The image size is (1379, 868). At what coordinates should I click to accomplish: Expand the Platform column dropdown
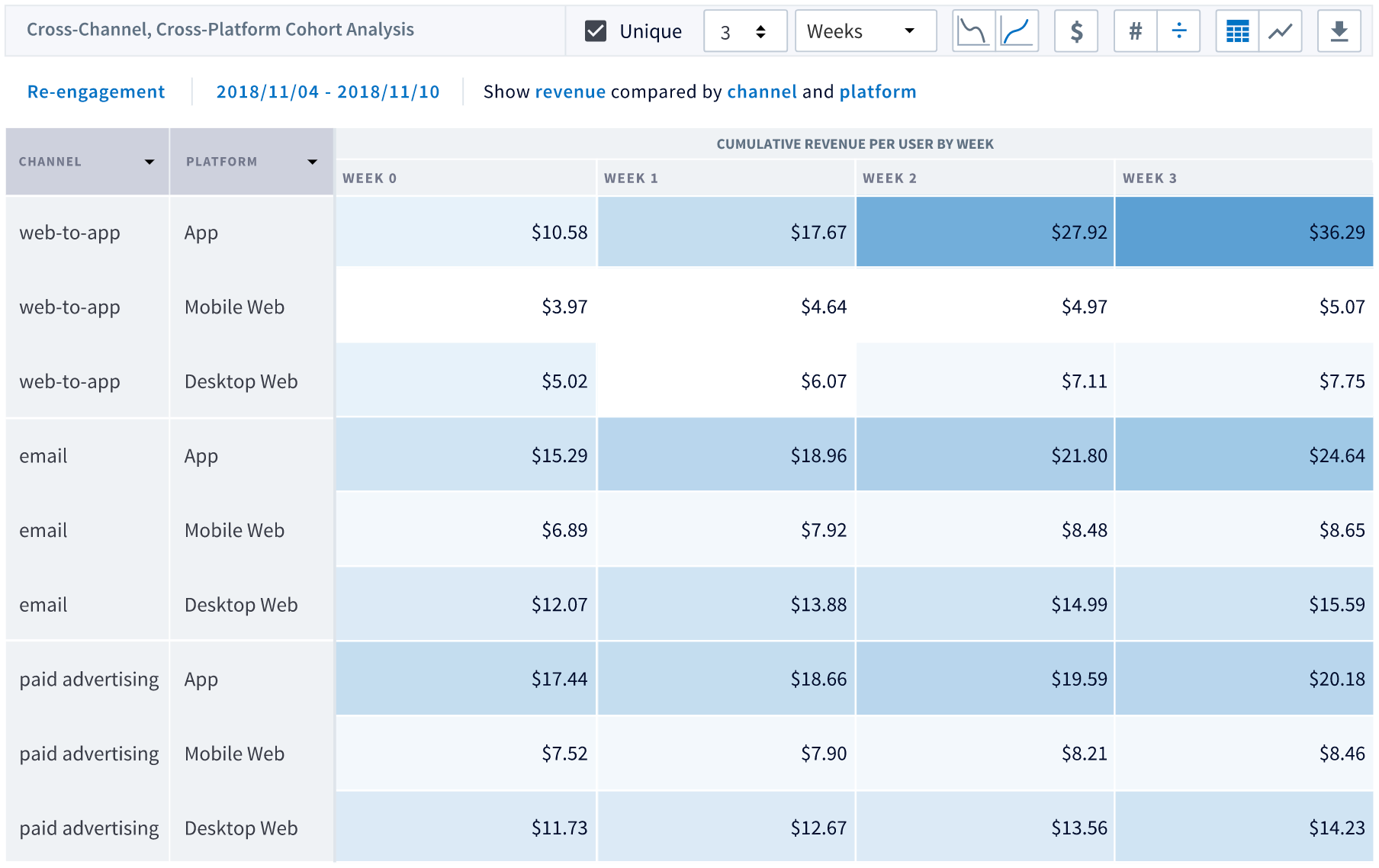point(313,162)
